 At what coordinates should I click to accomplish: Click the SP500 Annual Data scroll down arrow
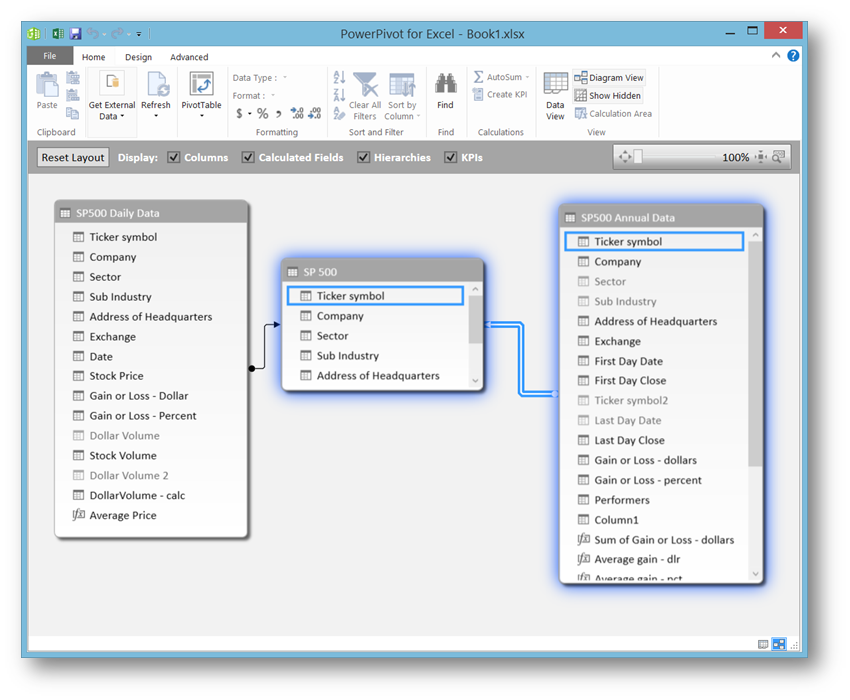pyautogui.click(x=755, y=573)
